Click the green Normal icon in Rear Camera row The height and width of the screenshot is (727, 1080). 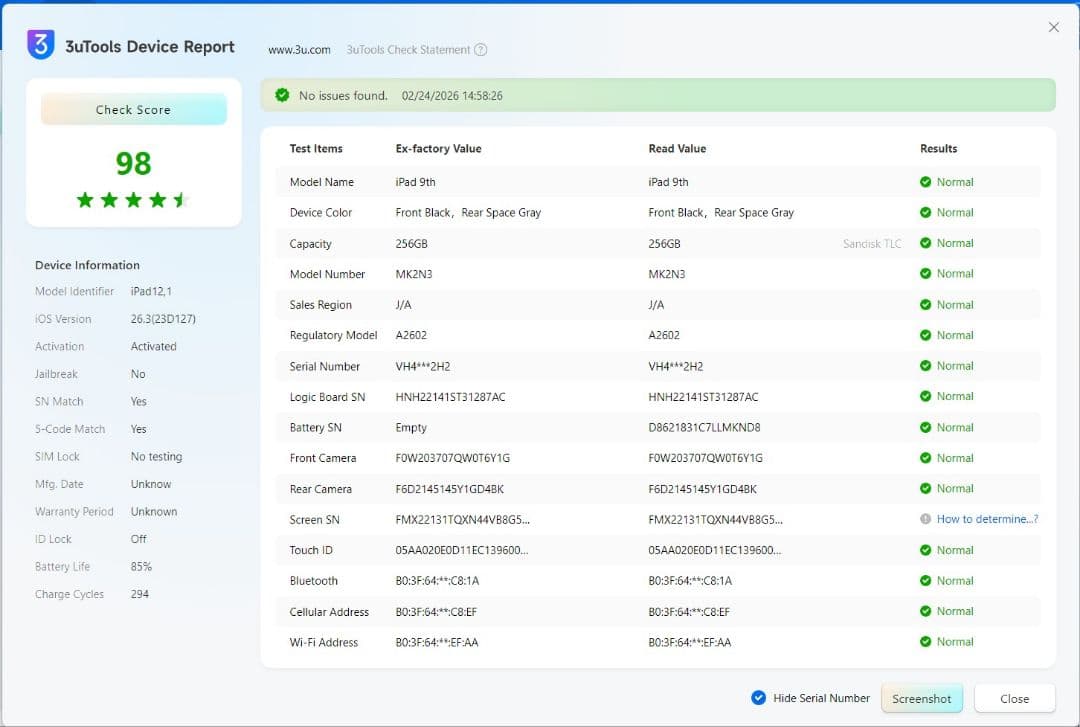pyautogui.click(x=925, y=489)
